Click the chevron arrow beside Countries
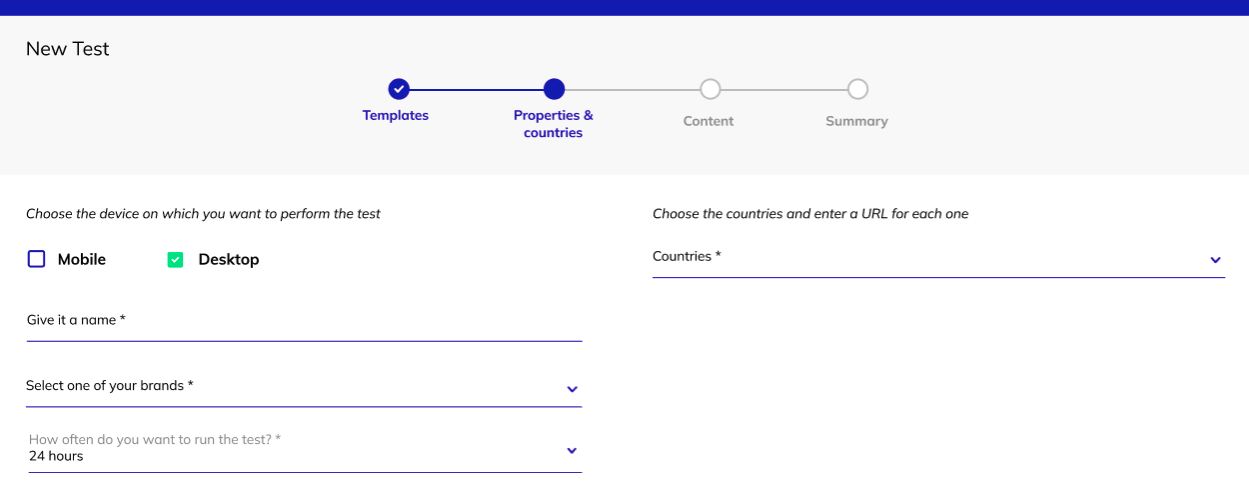Image resolution: width=1249 pixels, height=503 pixels. (x=1215, y=260)
